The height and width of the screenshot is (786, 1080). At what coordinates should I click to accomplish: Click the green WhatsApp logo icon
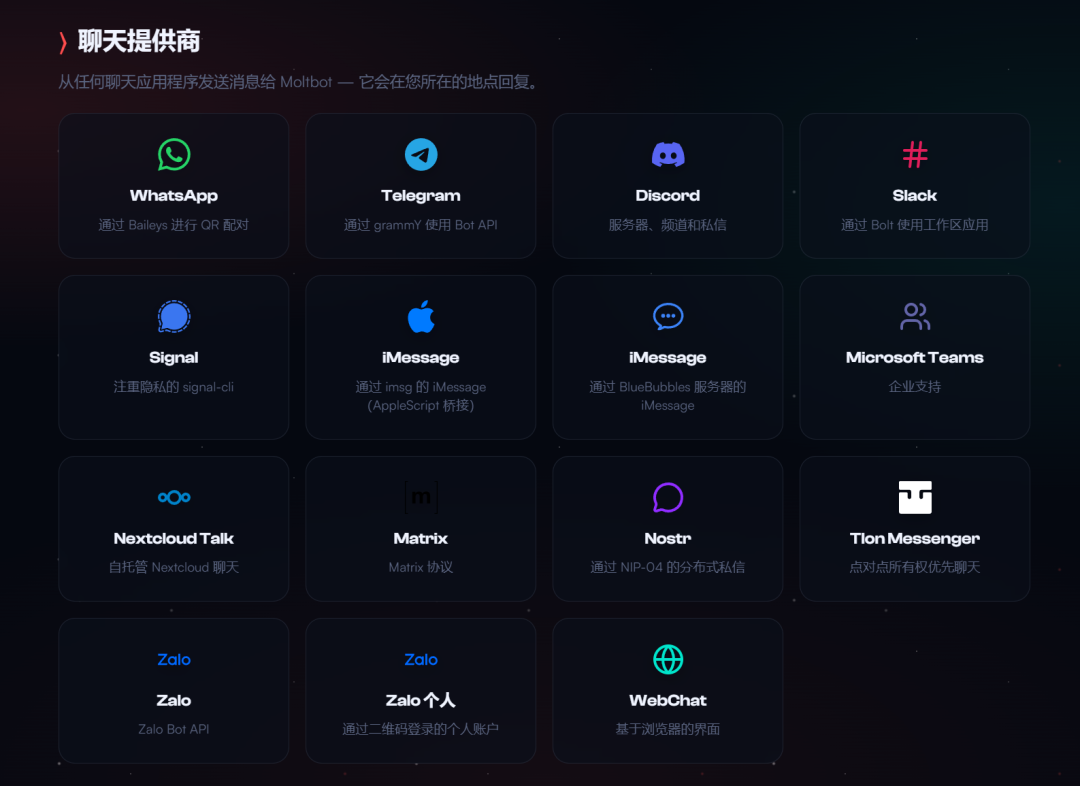tap(174, 154)
